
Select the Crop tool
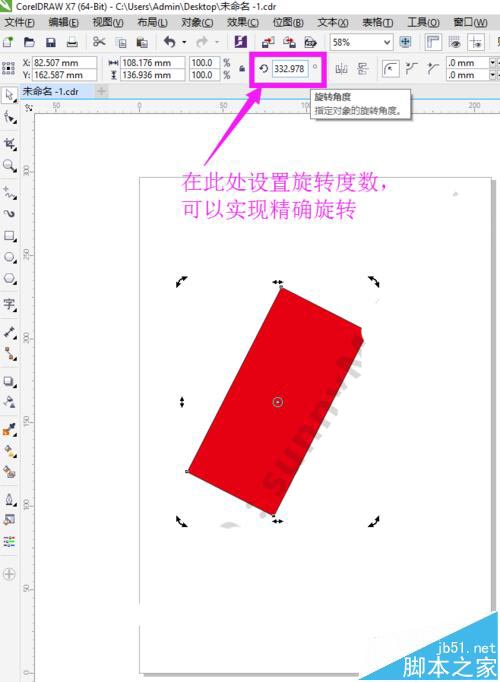point(9,144)
